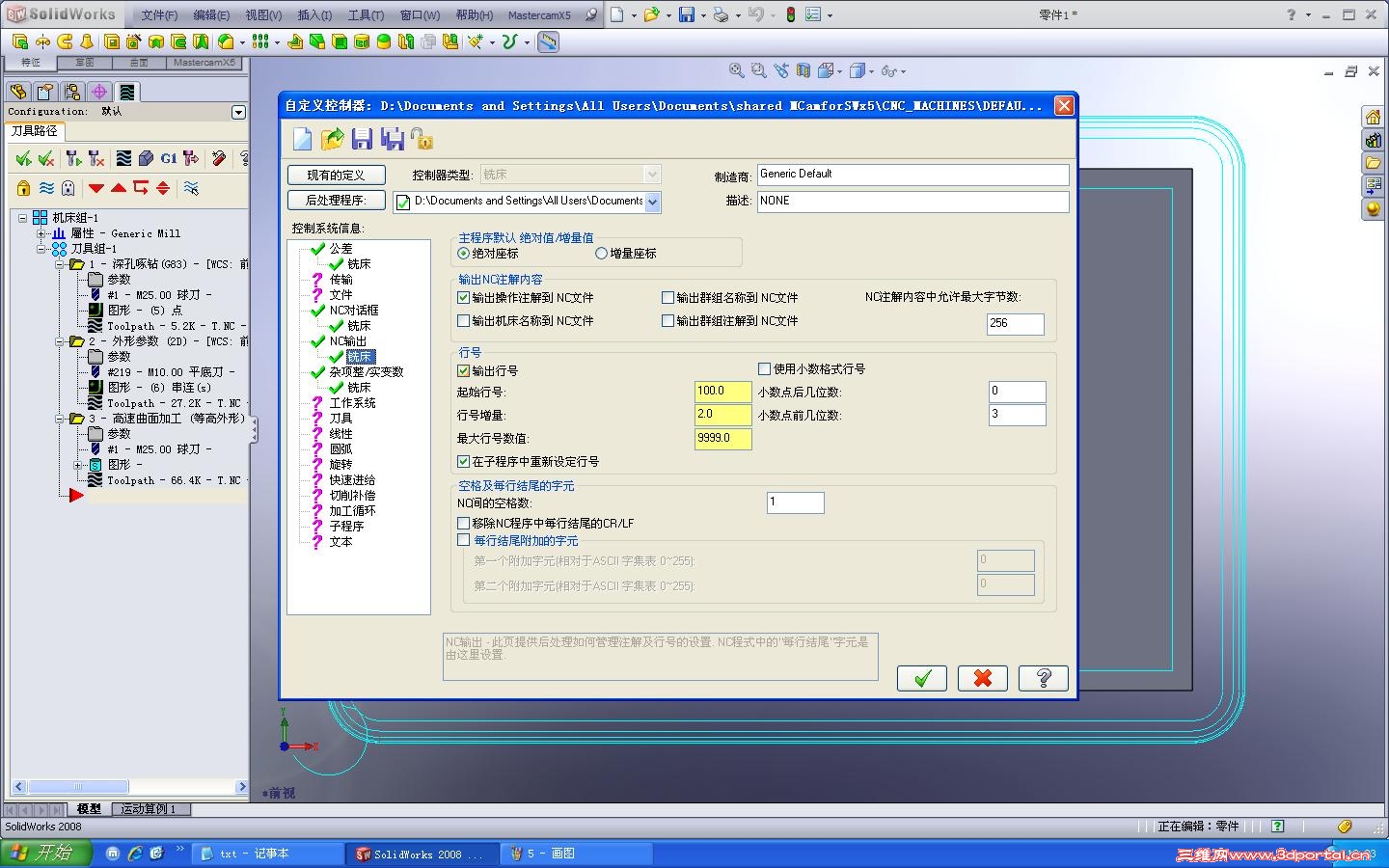Open the 工具(T) menu

pos(366,15)
